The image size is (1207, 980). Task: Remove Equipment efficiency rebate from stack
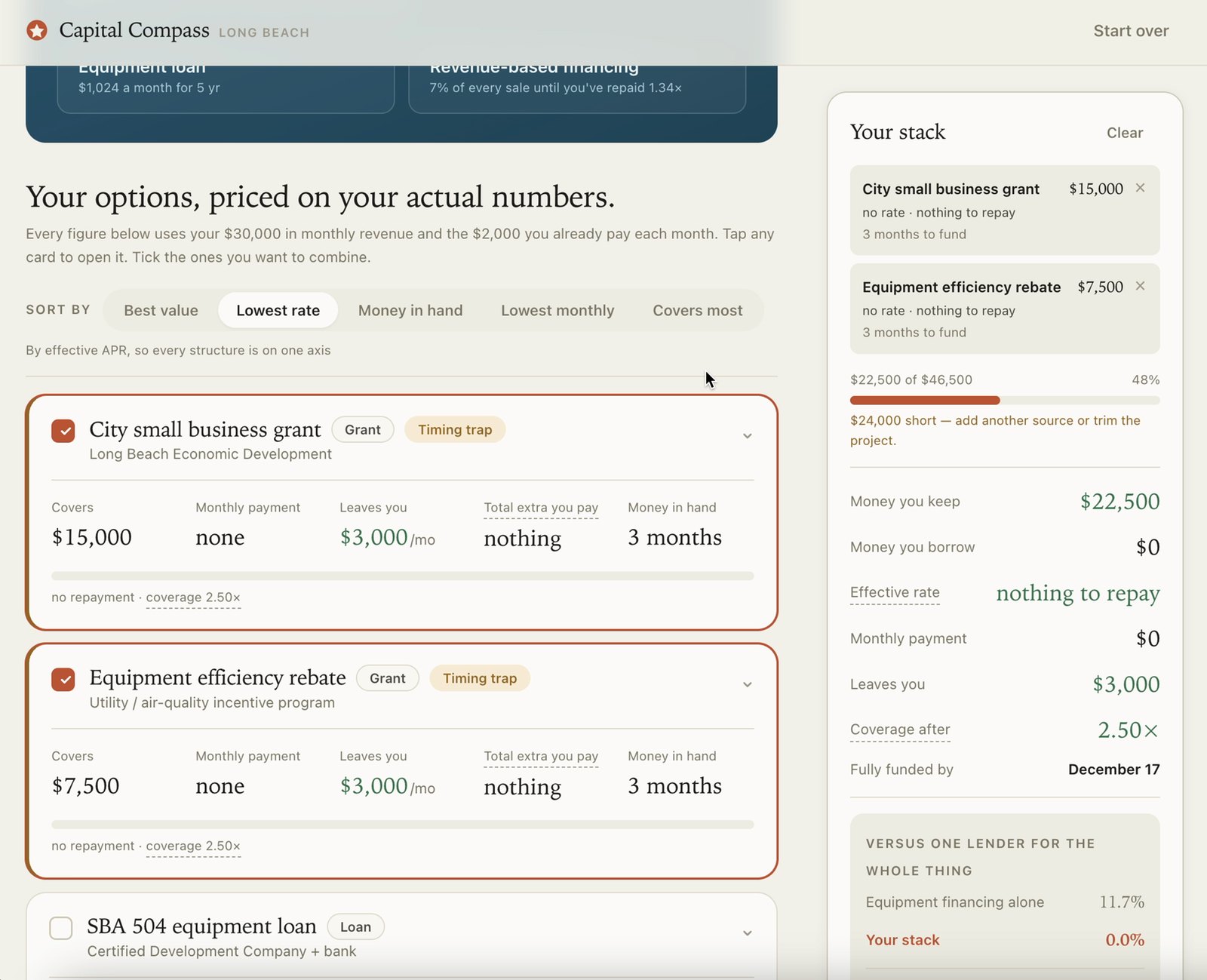coord(1140,286)
